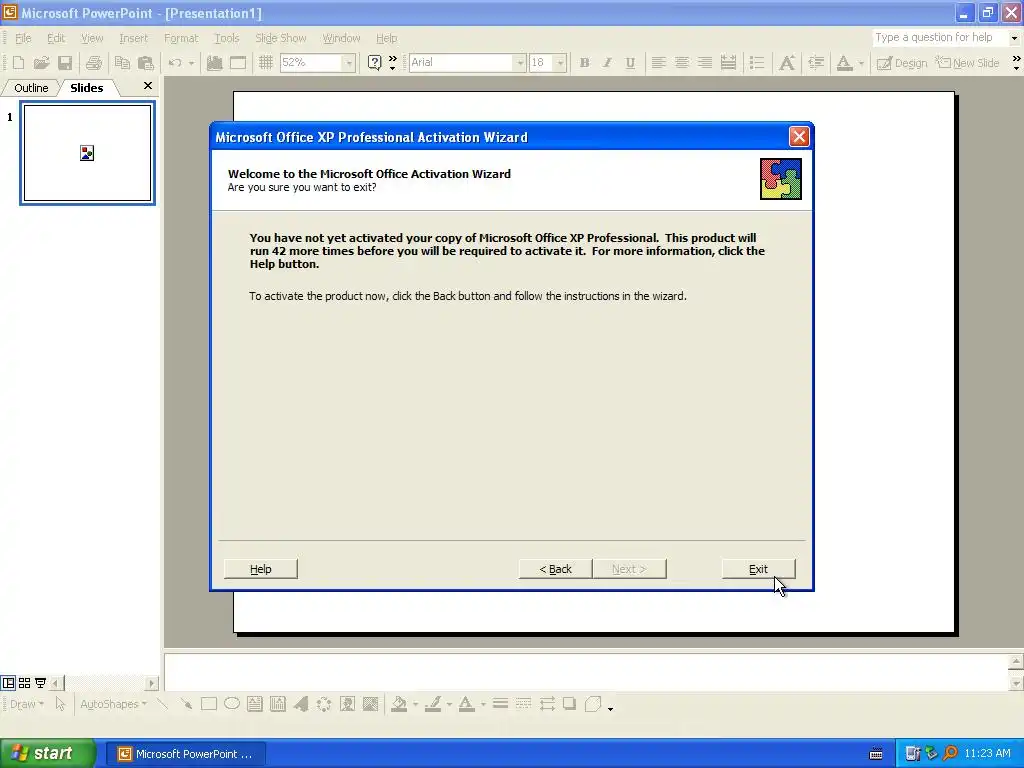Viewport: 1024px width, 768px height.
Task: Click the Dash Style icon
Action: [x=523, y=704]
